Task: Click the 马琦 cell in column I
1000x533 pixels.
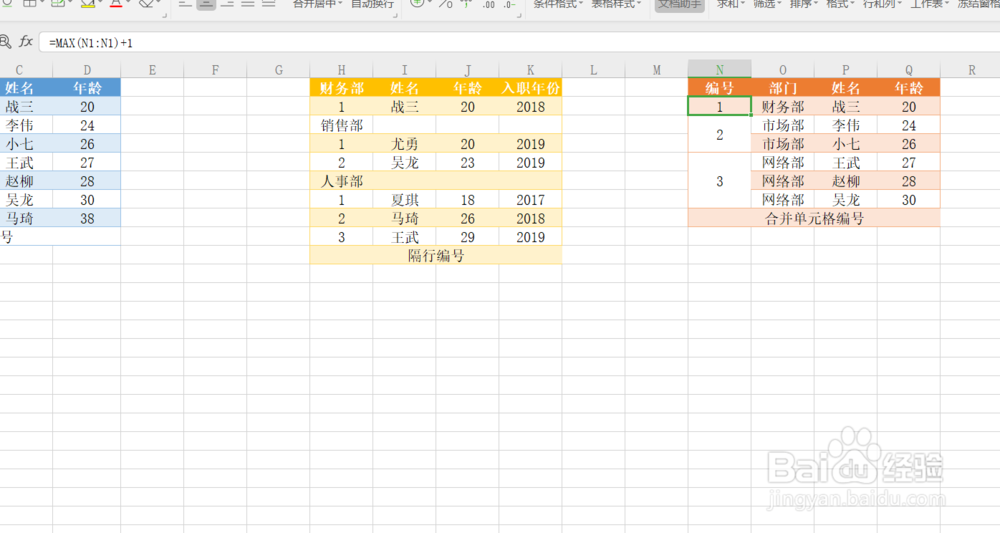Action: click(x=404, y=219)
